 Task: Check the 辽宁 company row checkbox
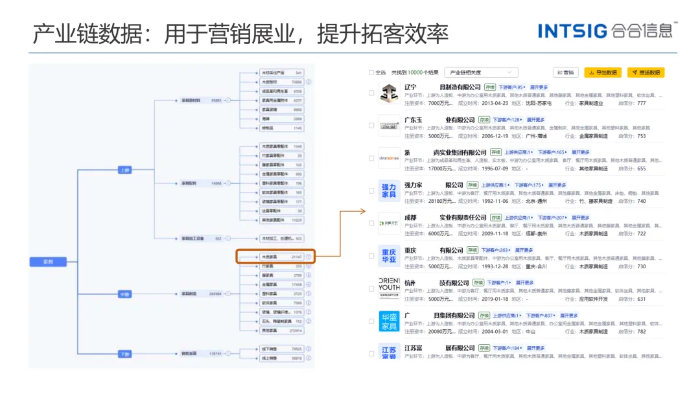pos(371,93)
